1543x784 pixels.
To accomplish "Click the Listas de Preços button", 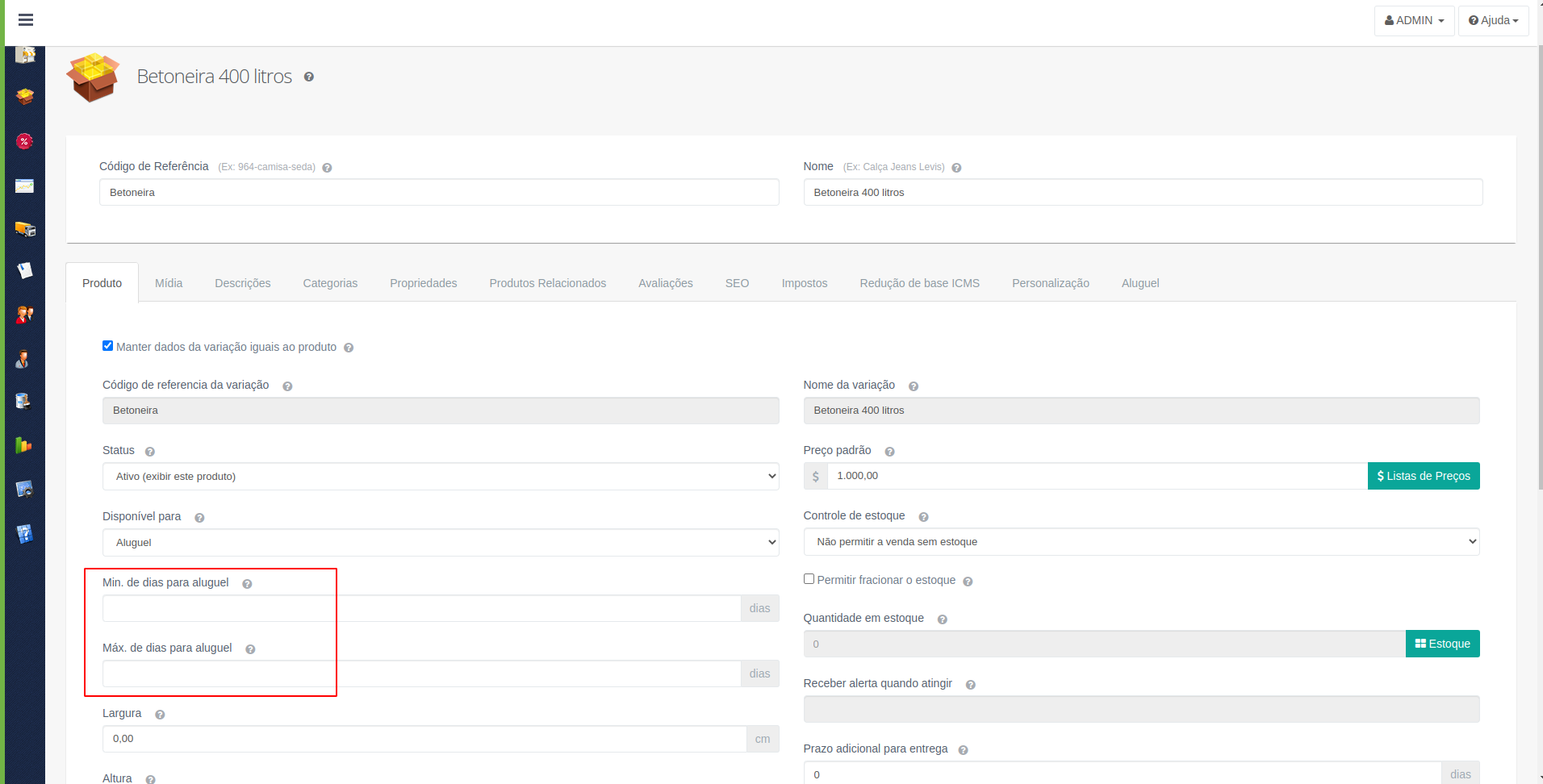I will (x=1424, y=476).
